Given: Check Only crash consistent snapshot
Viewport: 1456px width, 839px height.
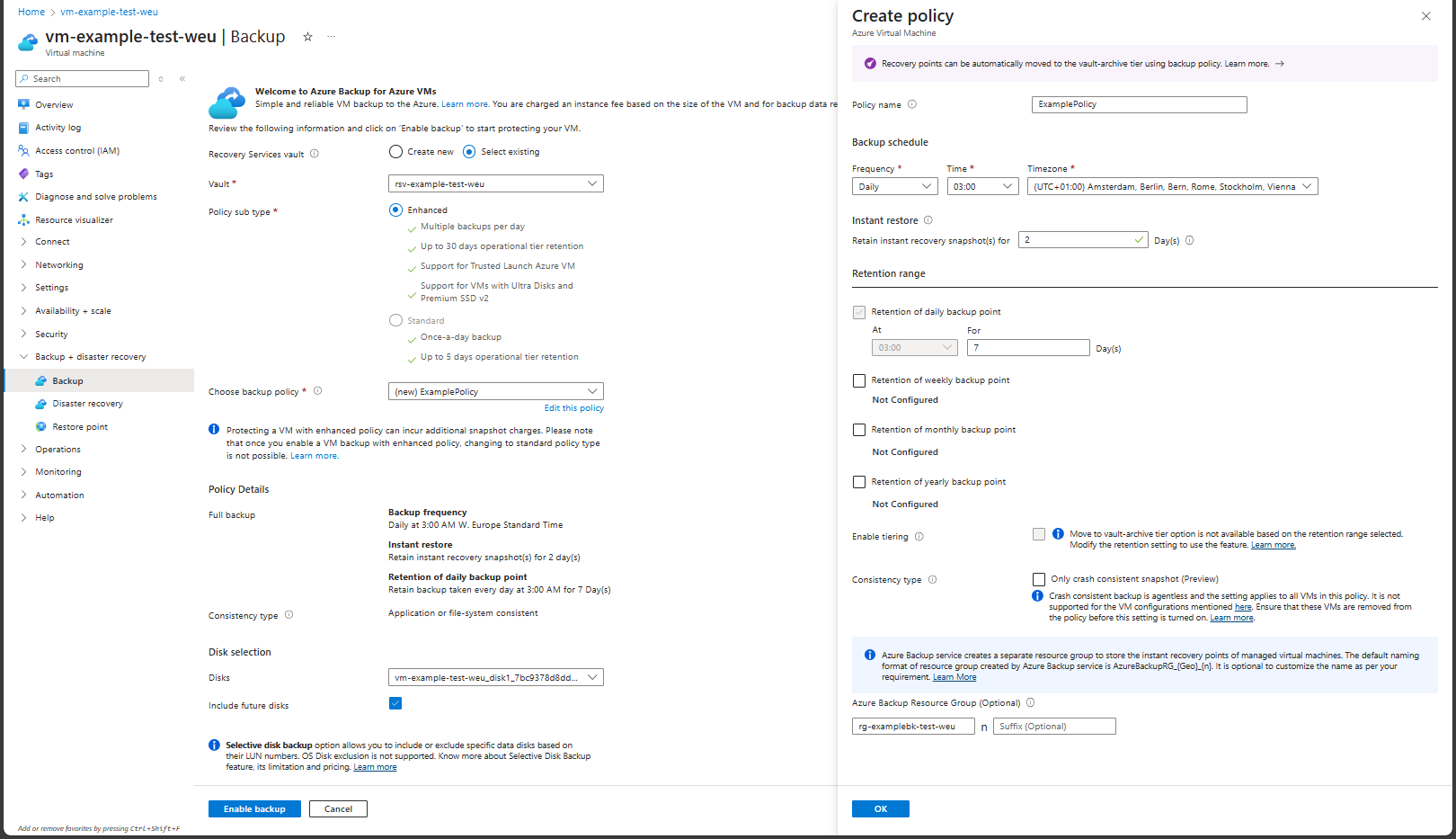Looking at the screenshot, I should pyautogui.click(x=1039, y=579).
